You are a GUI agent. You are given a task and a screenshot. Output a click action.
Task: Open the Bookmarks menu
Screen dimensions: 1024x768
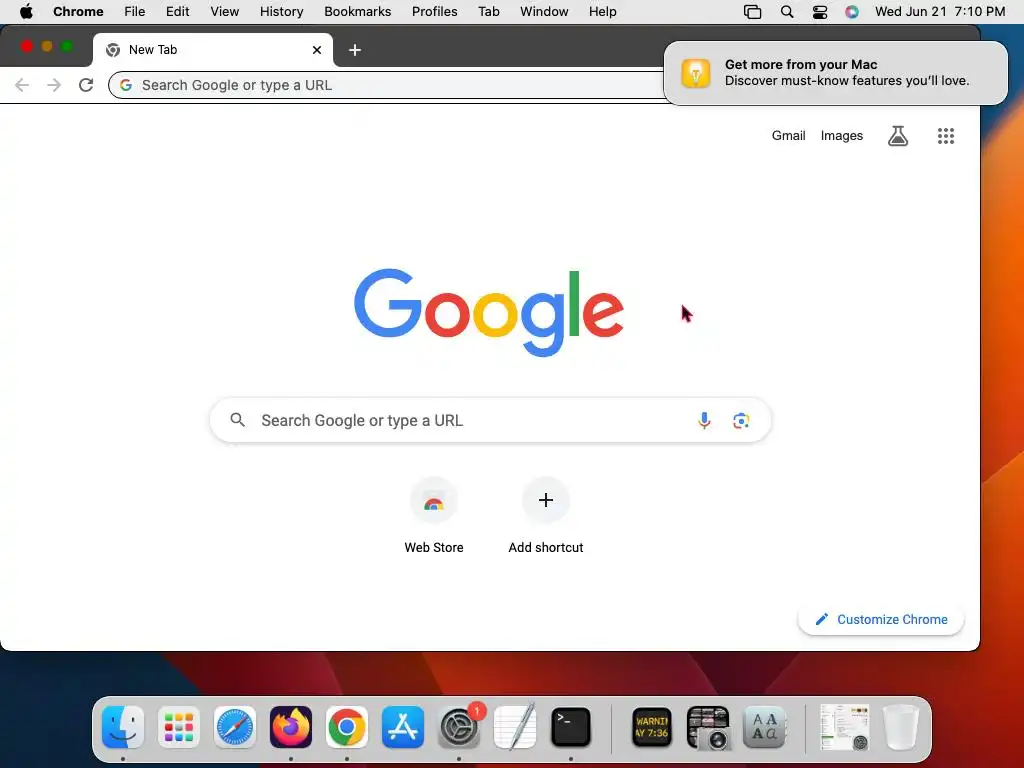coord(358,12)
